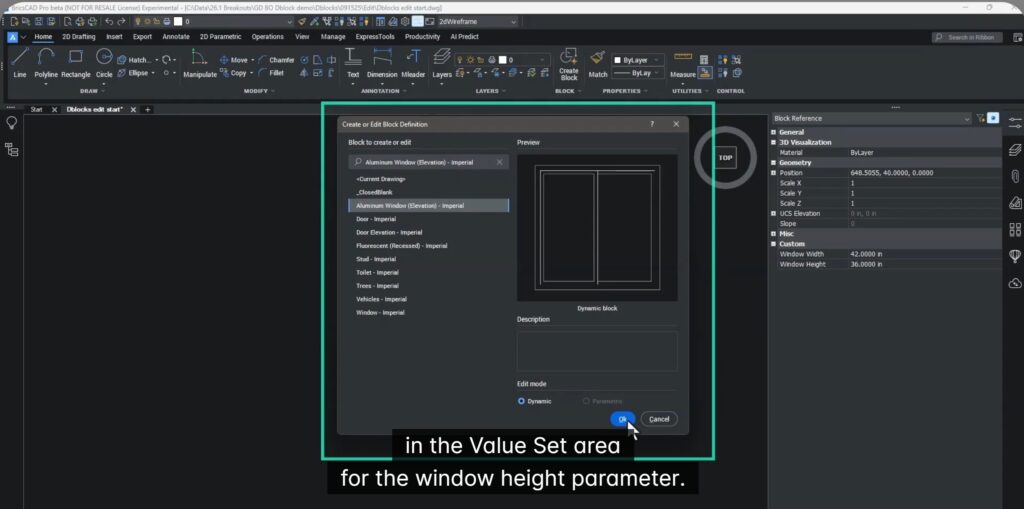Click the Text annotation tool
Viewport: 1024px width, 509px height.
[353, 63]
